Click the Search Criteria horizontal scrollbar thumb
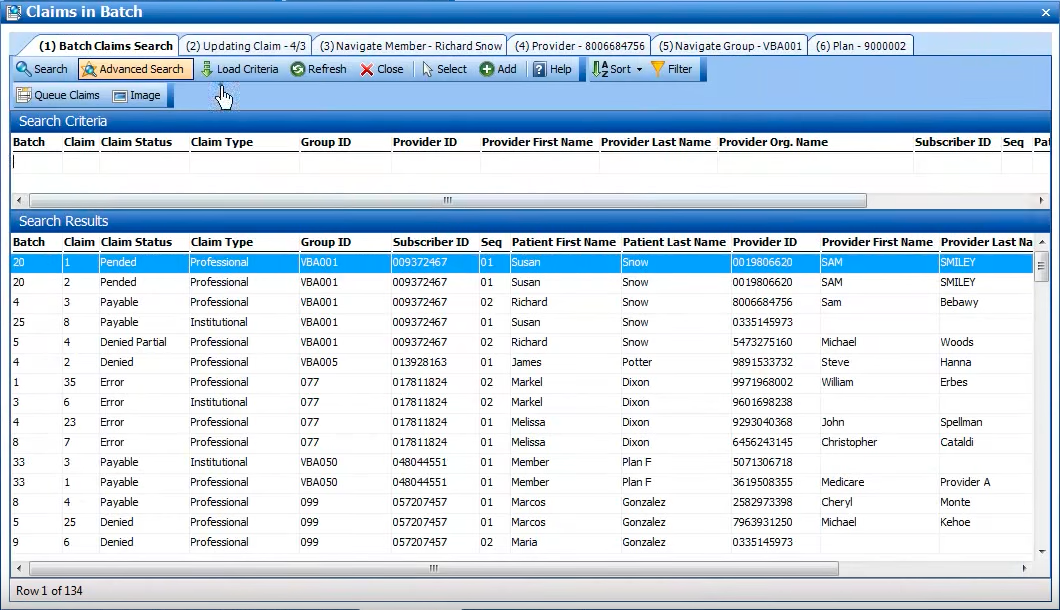Screen dimensions: 1060x610 click(x=448, y=200)
